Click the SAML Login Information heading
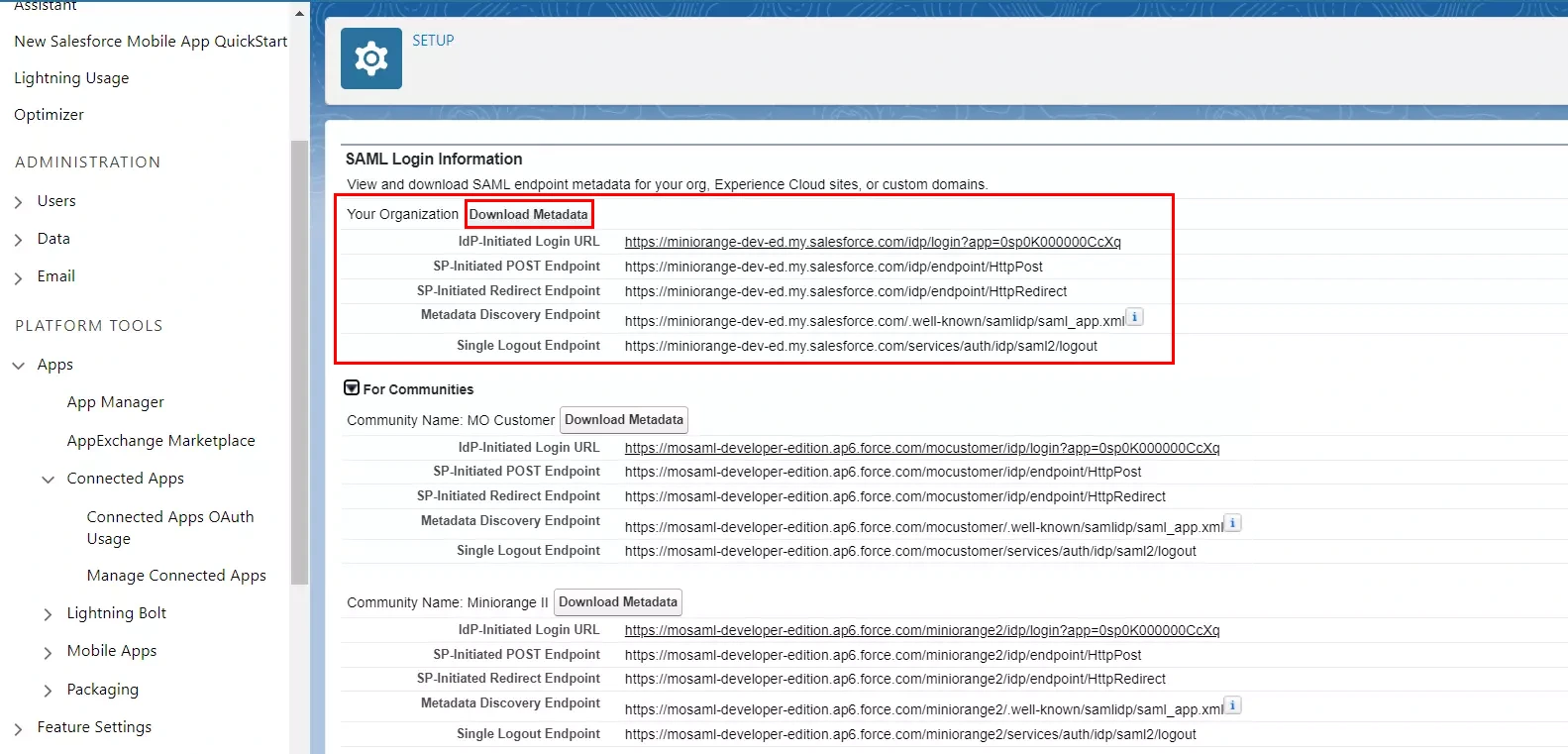Image resolution: width=1568 pixels, height=754 pixels. pyautogui.click(x=434, y=159)
